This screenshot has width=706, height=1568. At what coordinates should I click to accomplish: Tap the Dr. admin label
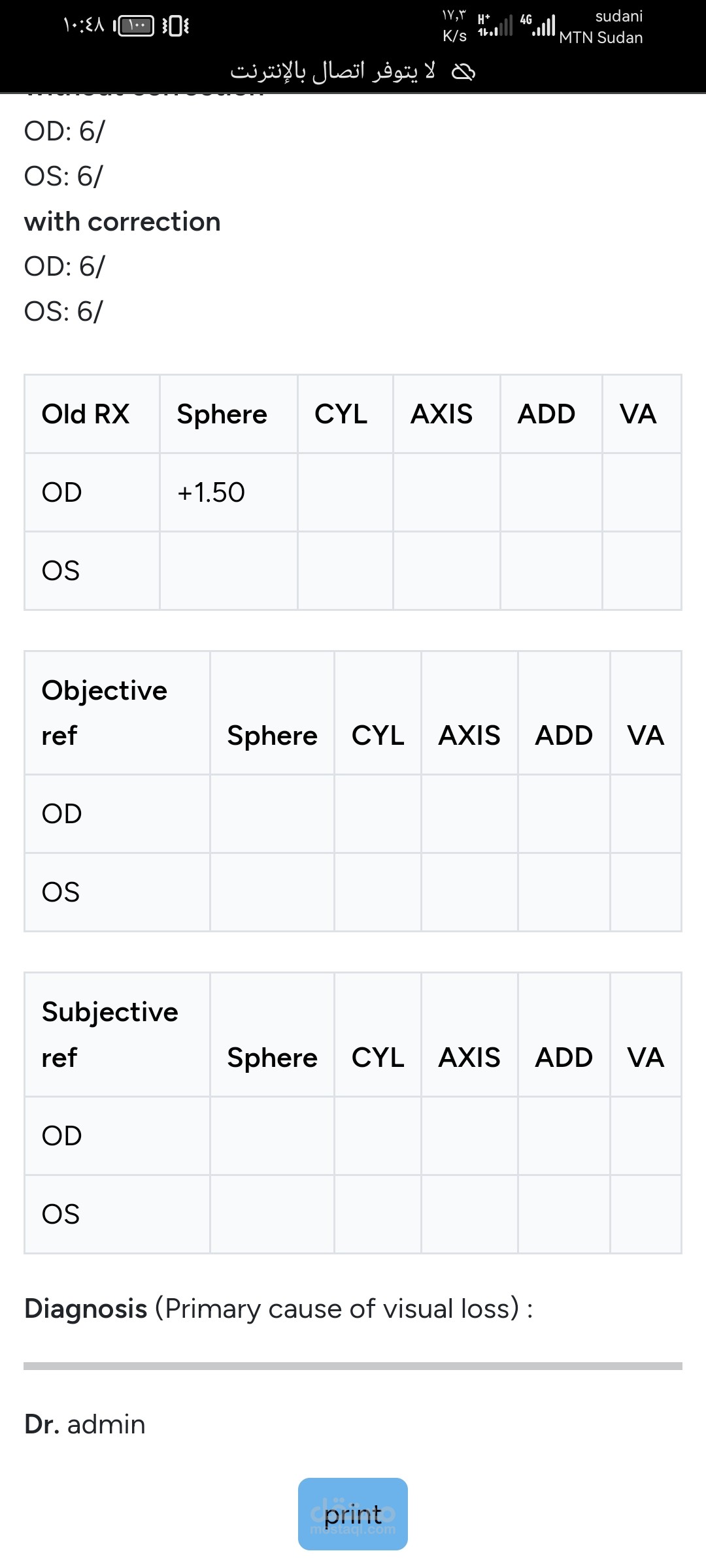click(85, 1424)
